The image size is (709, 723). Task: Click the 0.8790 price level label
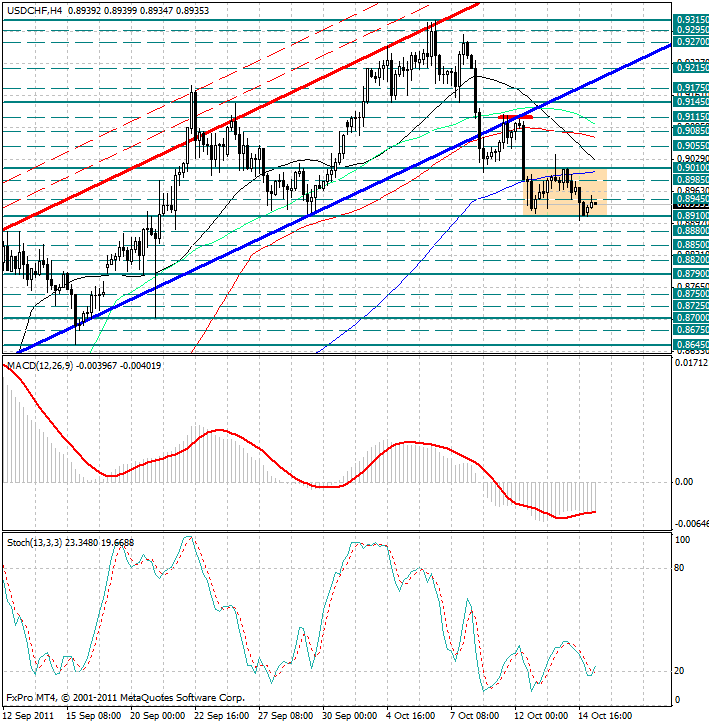(691, 274)
